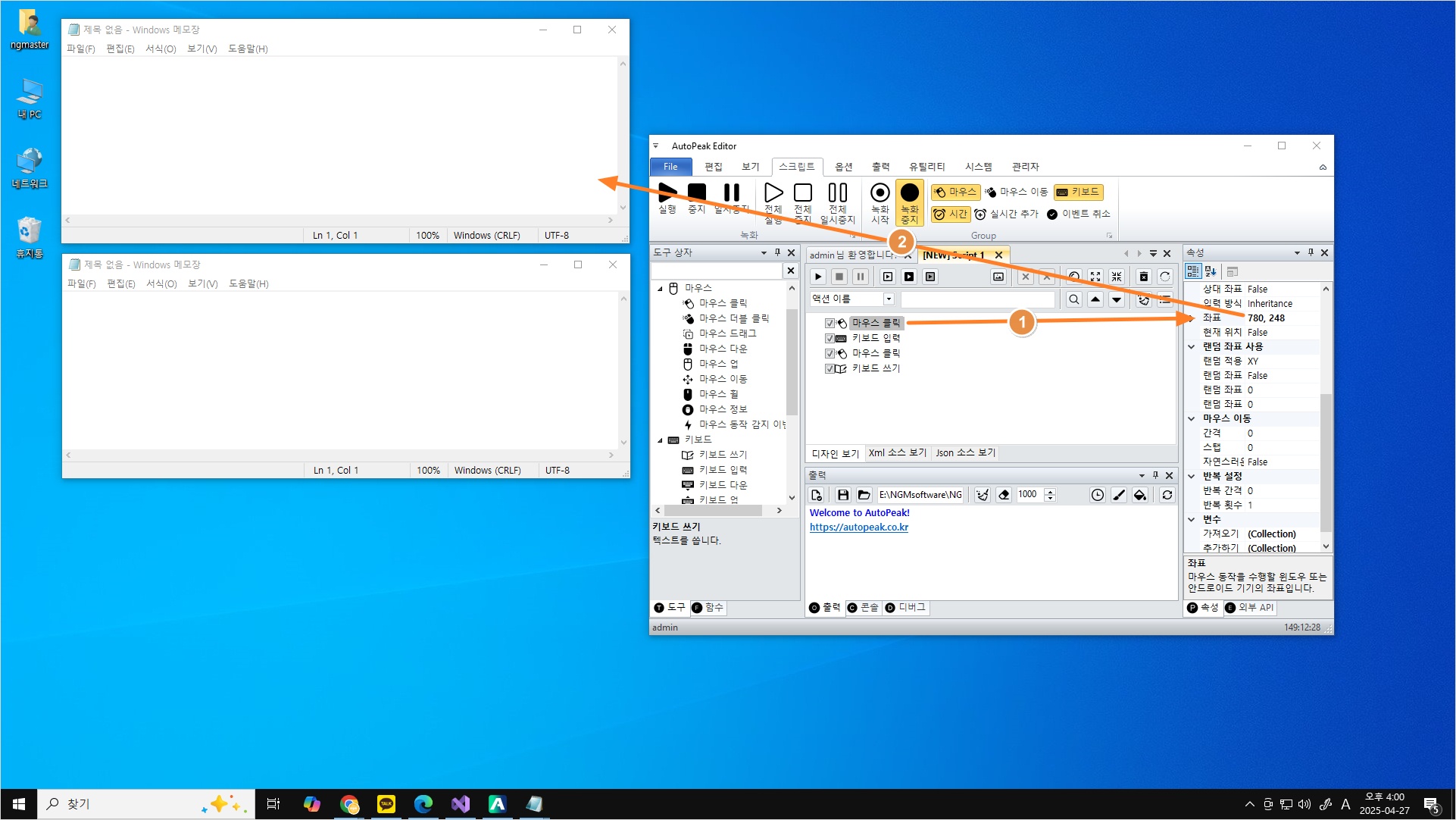The height and width of the screenshot is (820, 1456).
Task: Click the refresh icon in 출력 panel toolbar
Action: pyautogui.click(x=1167, y=495)
